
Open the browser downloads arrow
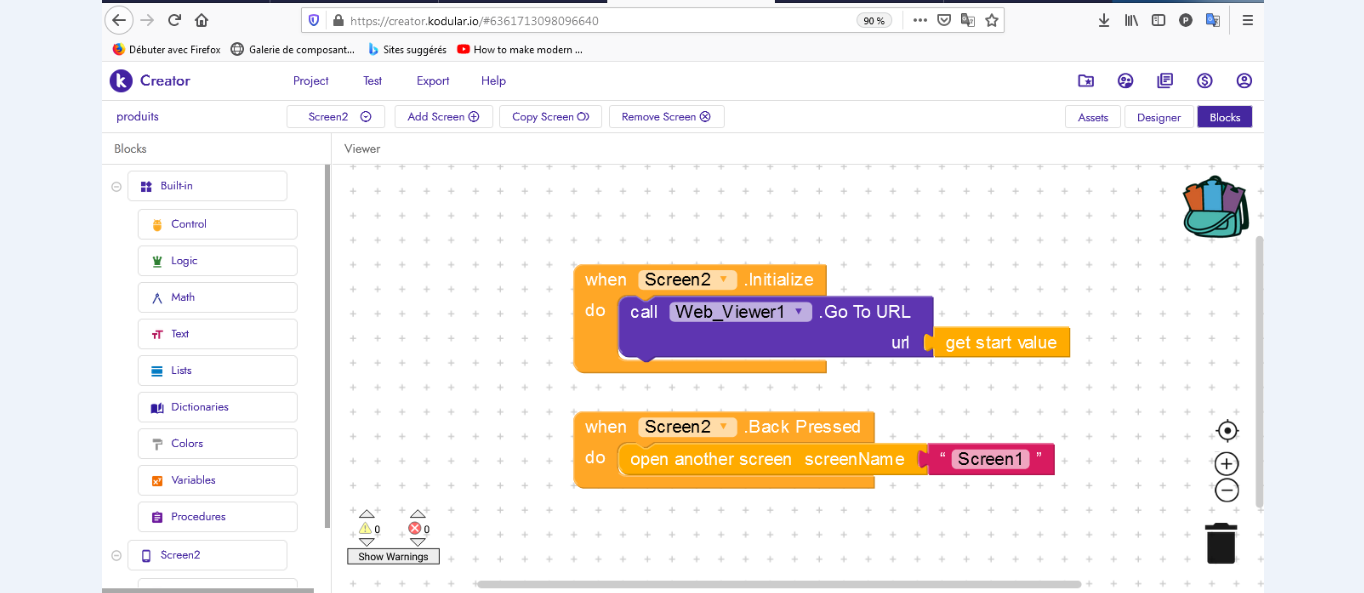click(1104, 20)
